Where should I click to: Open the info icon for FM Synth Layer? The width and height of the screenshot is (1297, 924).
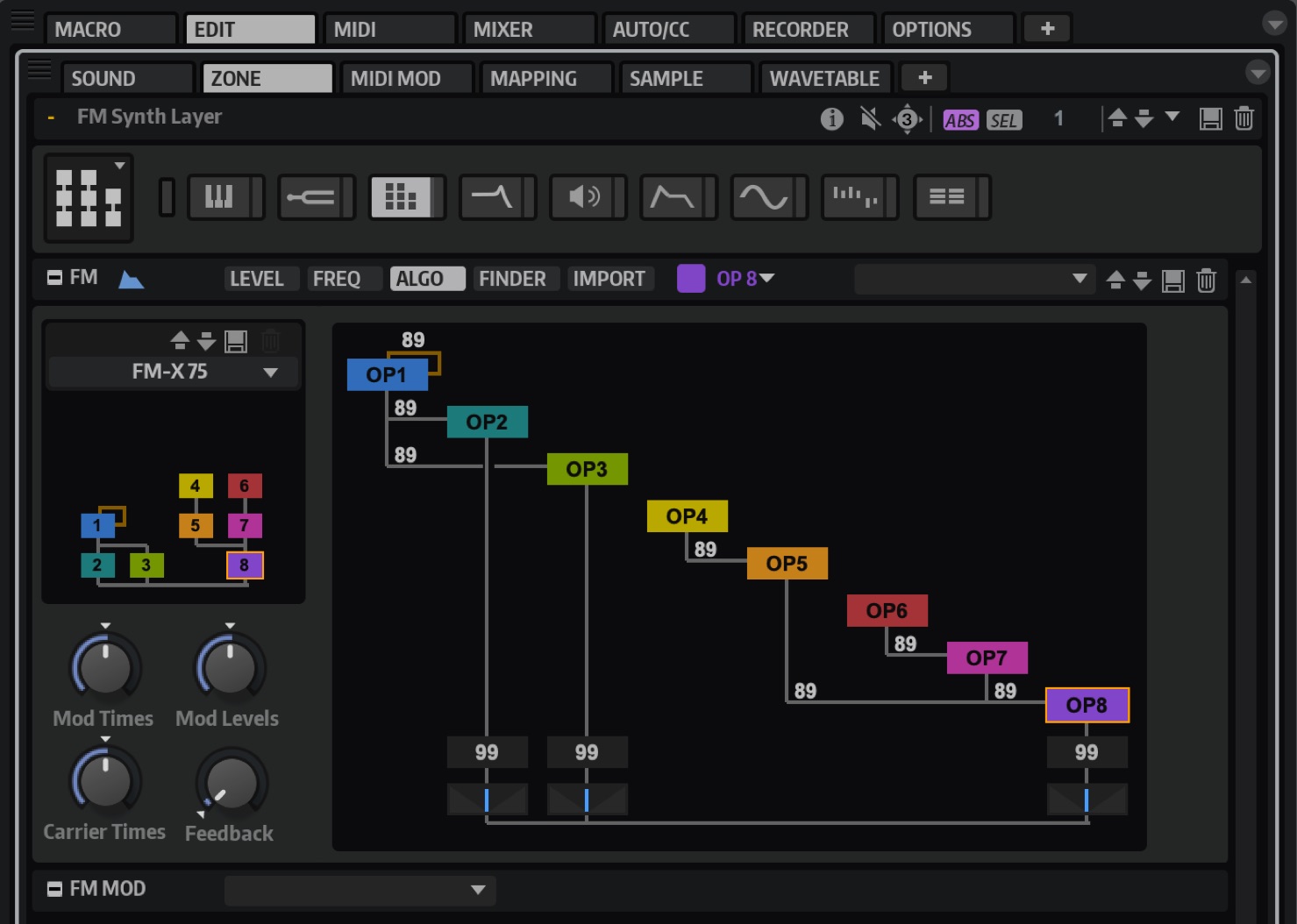point(831,118)
